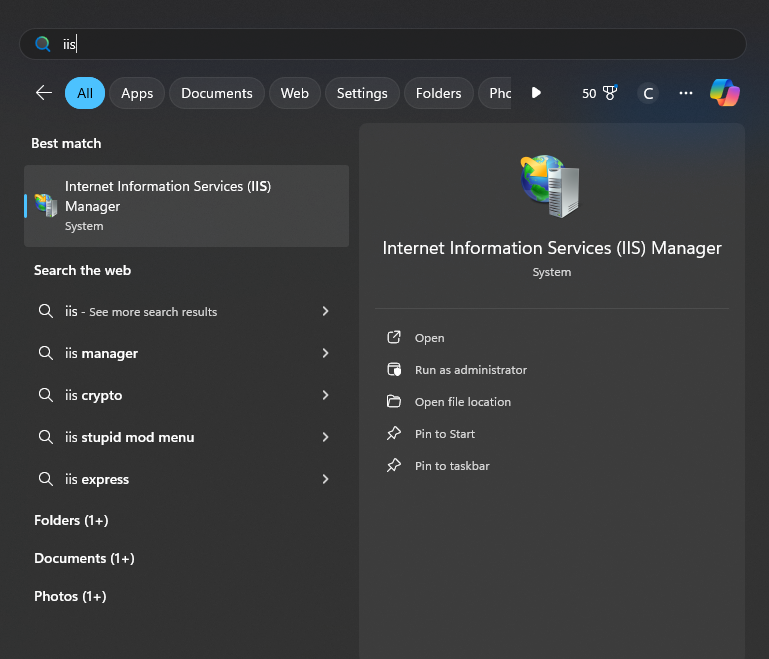Click magnifier beside 'iis manager' suggestion
Screen dimensions: 769x659
click(46, 353)
